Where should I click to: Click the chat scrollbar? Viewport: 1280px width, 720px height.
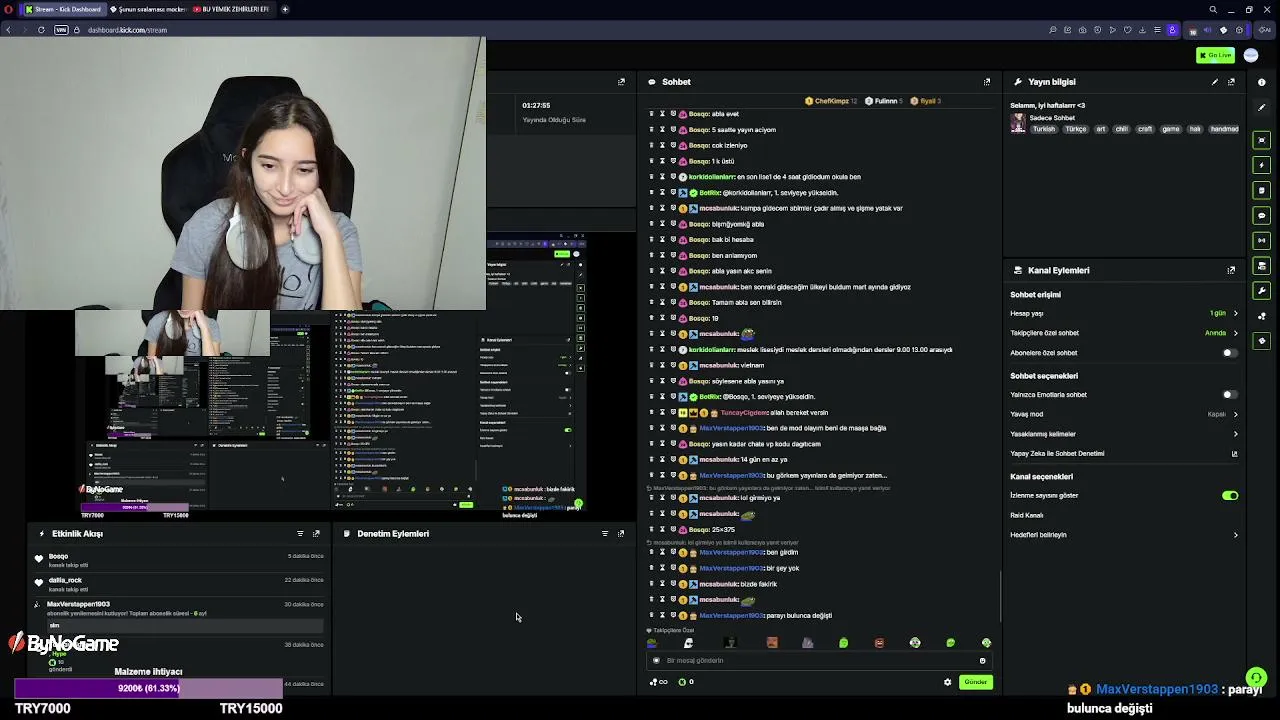tap(1000, 595)
